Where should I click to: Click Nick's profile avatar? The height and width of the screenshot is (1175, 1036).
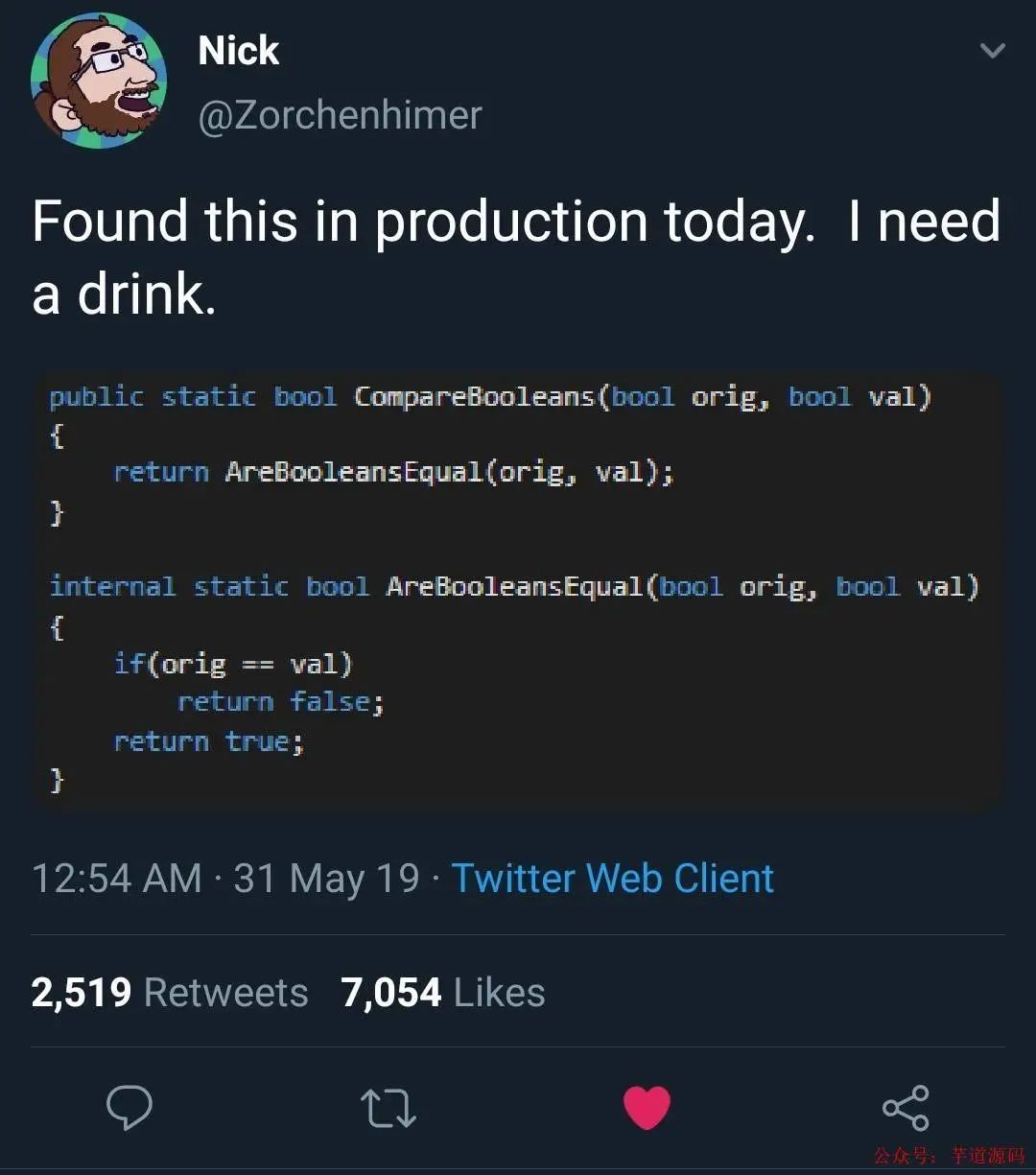pos(101,81)
